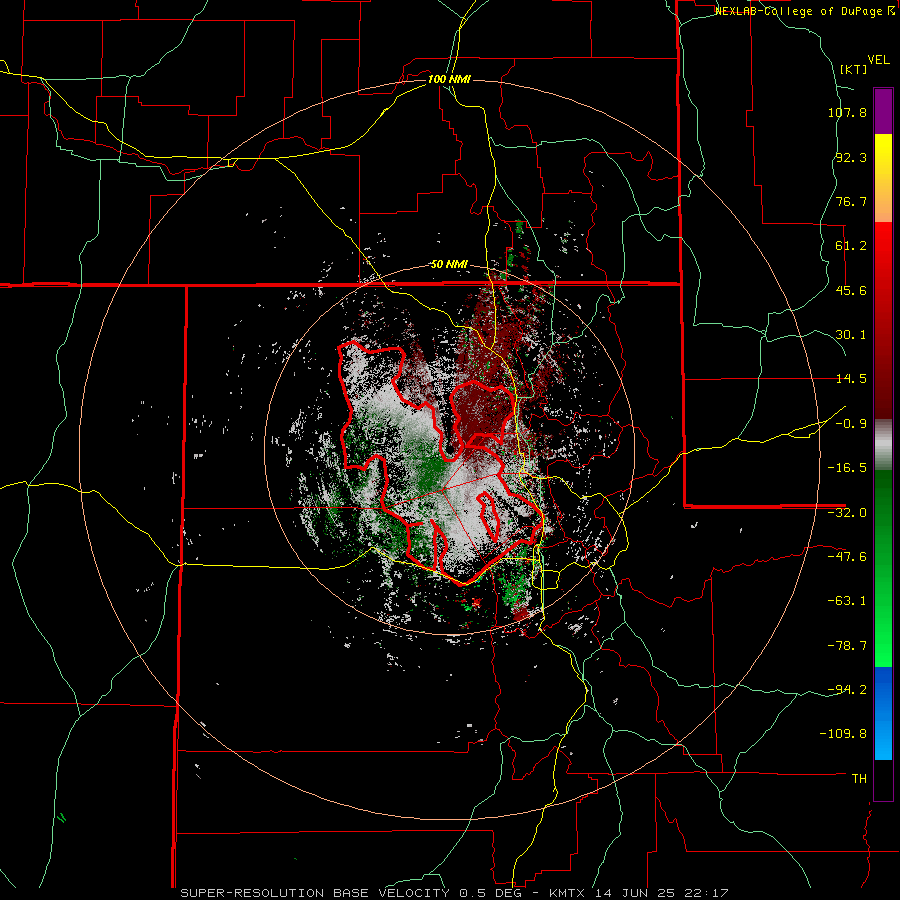The height and width of the screenshot is (900, 900).
Task: Click the gray near-zero color bar segment
Action: point(883,445)
